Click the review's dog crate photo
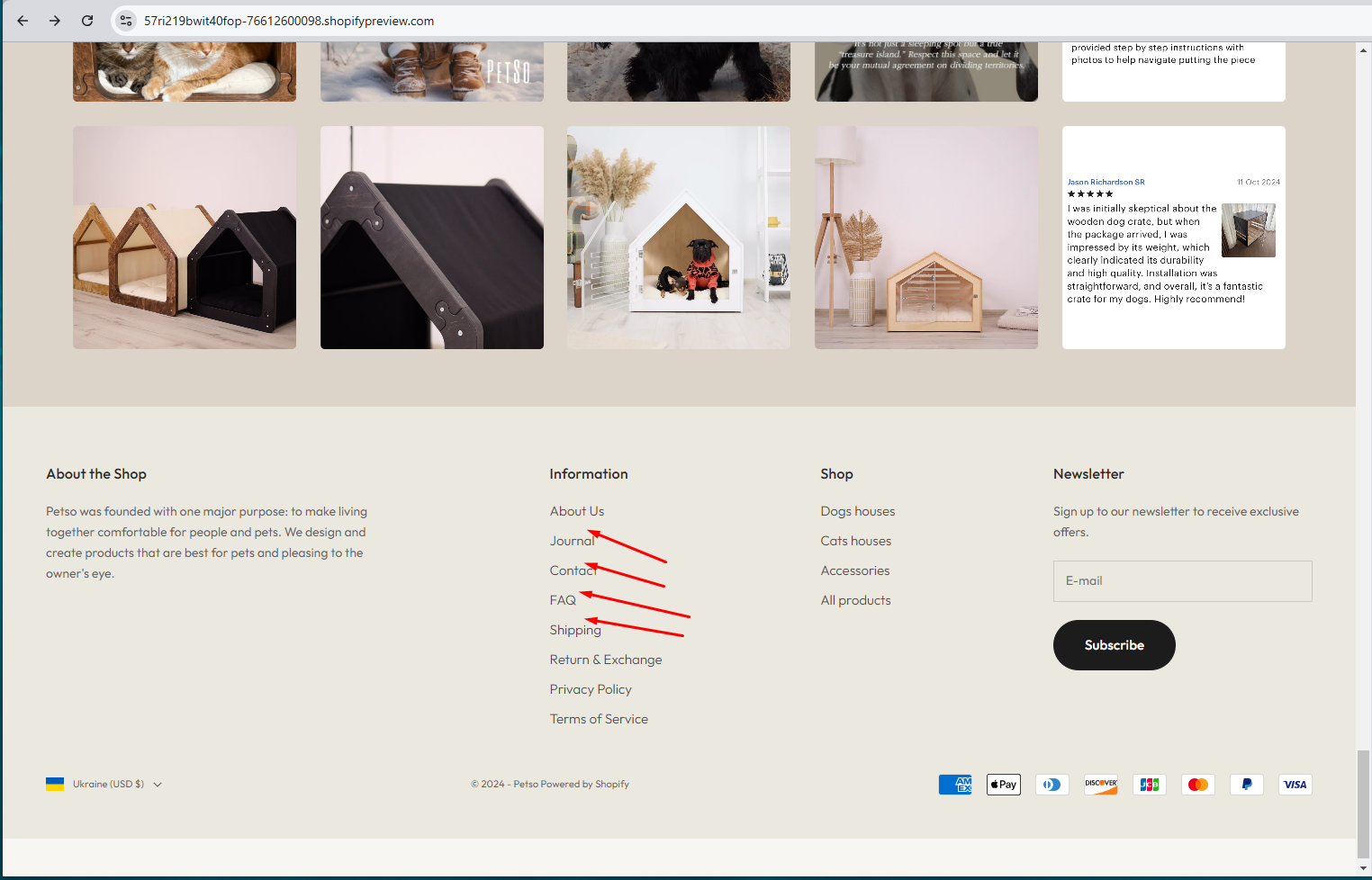Viewport: 1372px width, 880px height. click(x=1249, y=230)
